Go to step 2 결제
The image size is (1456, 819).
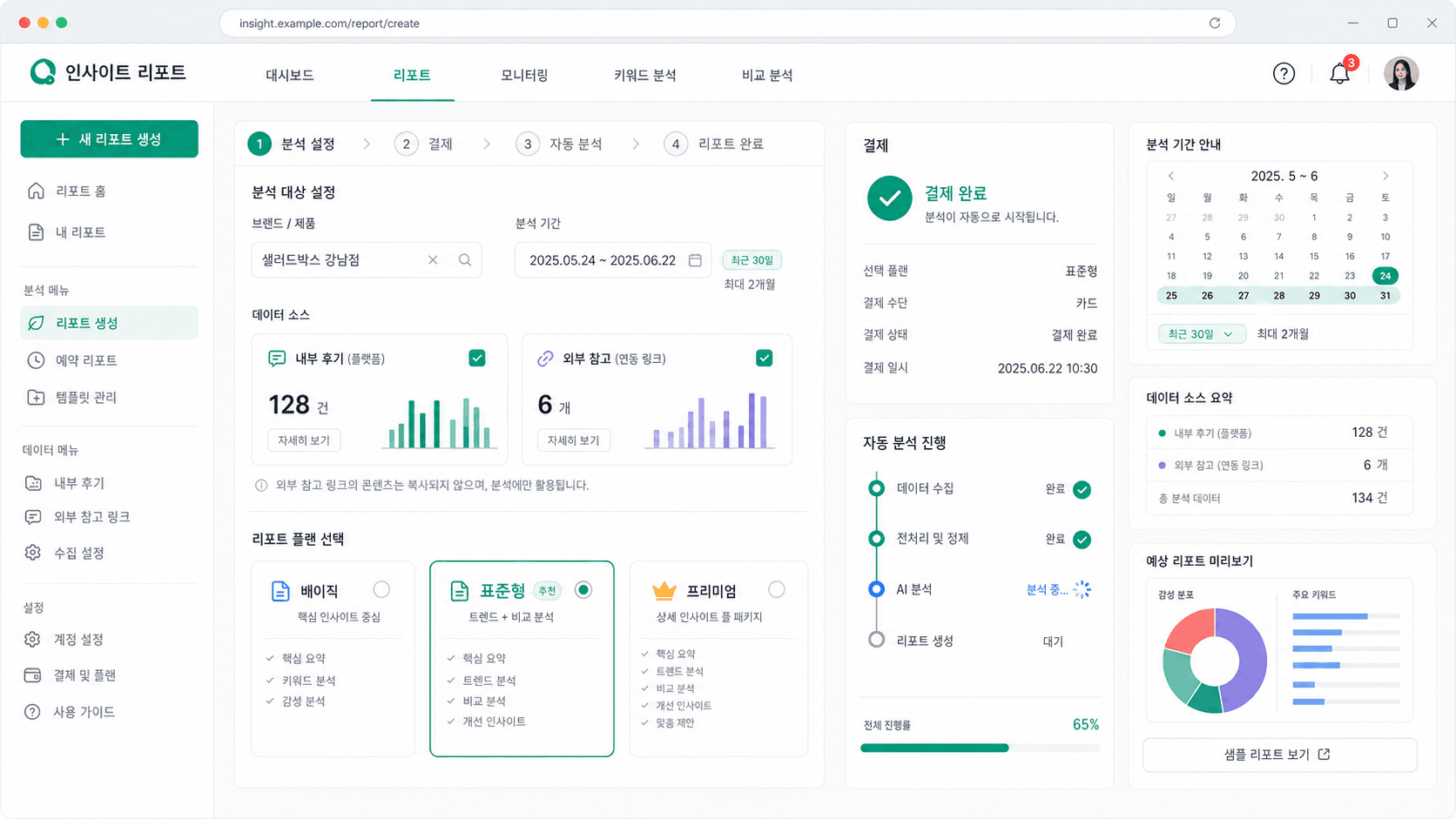pos(424,144)
